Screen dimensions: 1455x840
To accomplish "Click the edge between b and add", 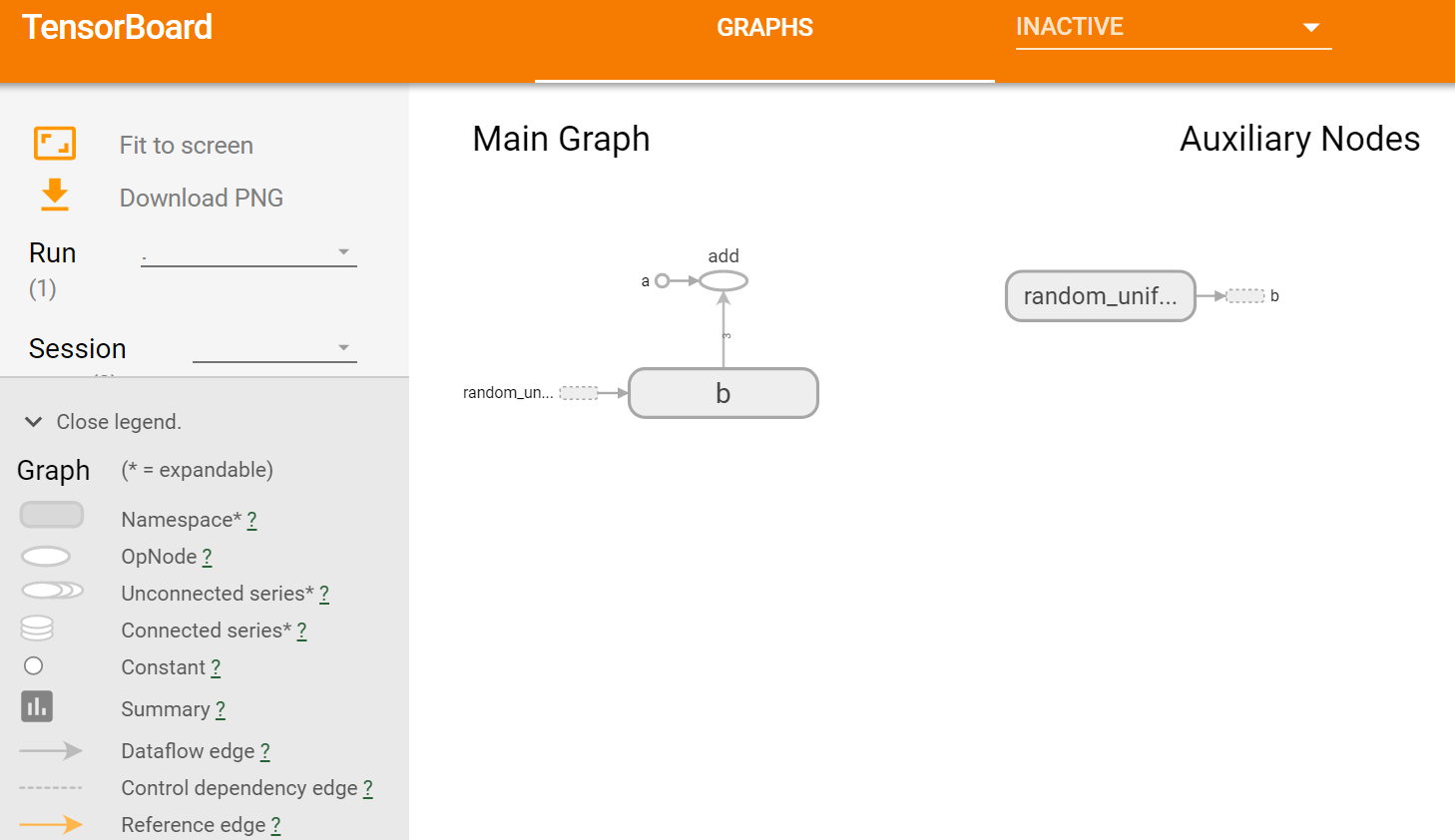I will pyautogui.click(x=724, y=330).
